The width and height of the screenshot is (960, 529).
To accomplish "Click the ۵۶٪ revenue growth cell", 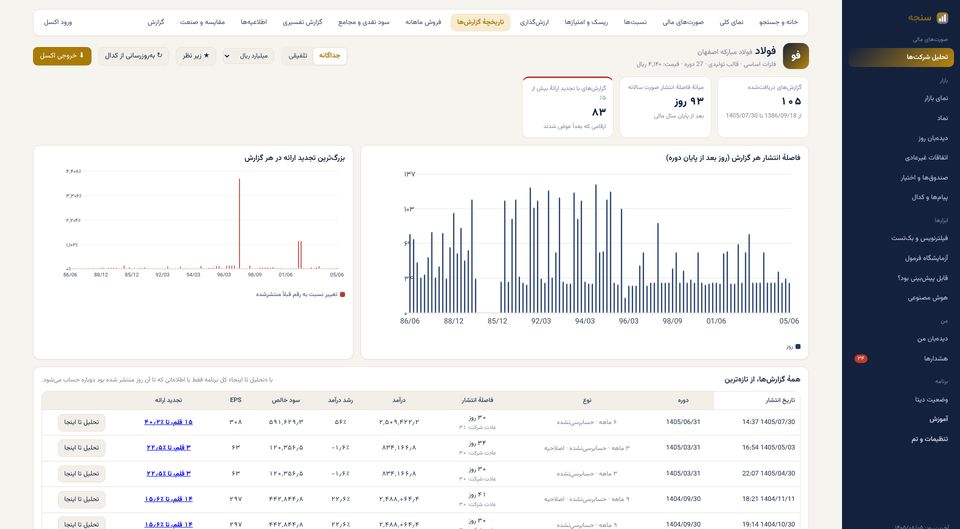I will (342, 422).
